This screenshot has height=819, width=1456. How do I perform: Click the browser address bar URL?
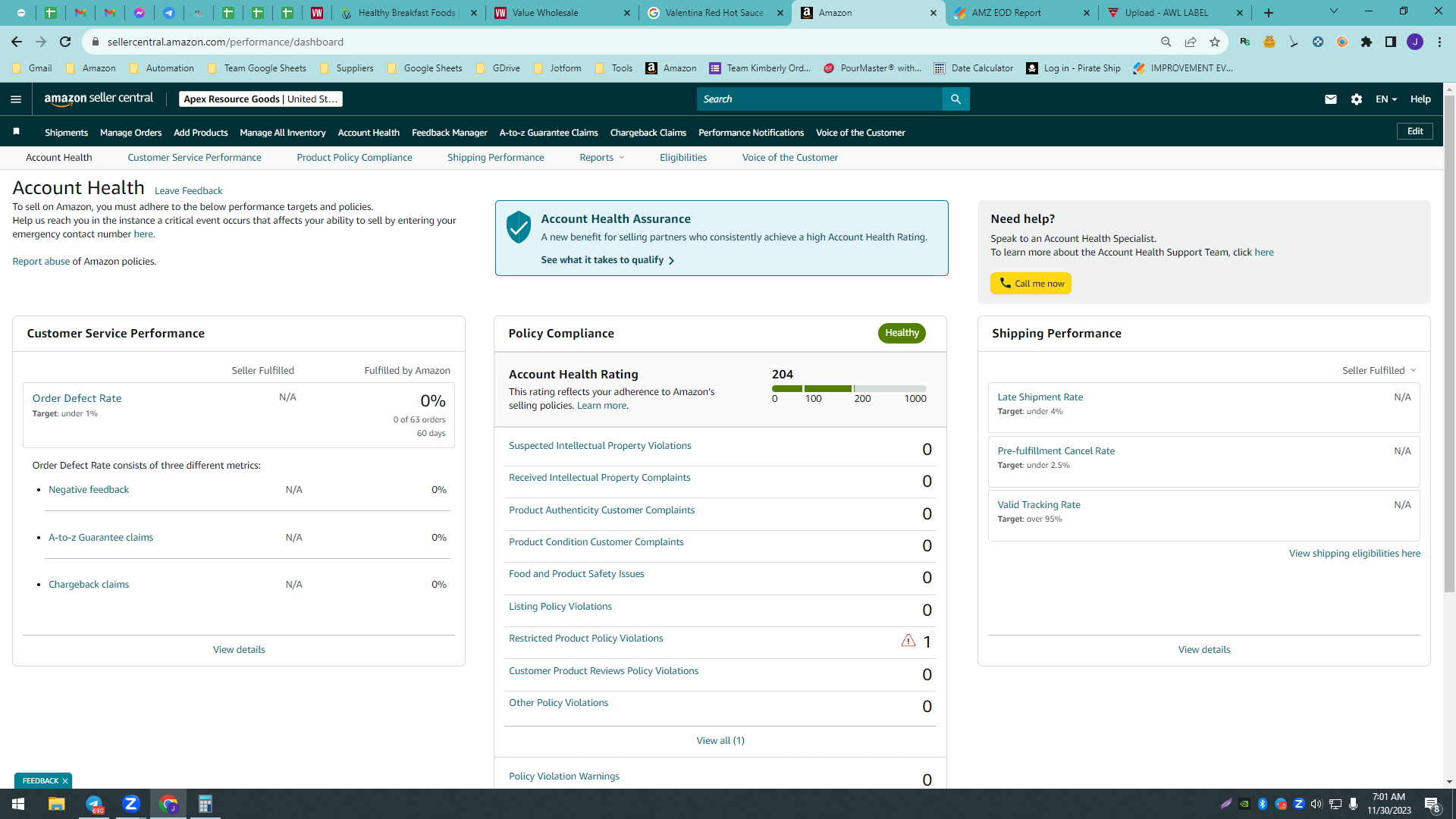225,42
